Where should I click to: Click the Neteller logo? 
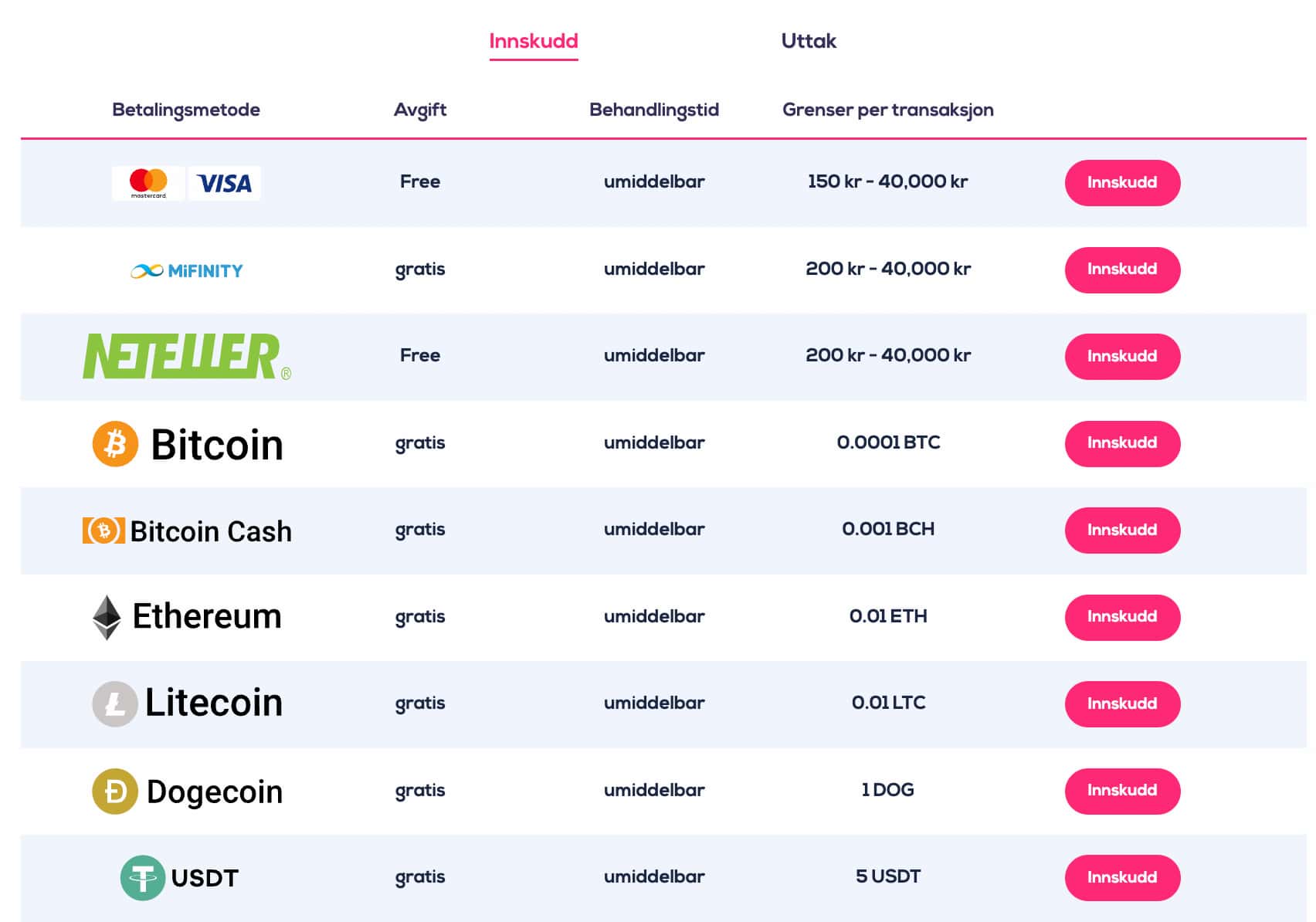click(x=187, y=357)
